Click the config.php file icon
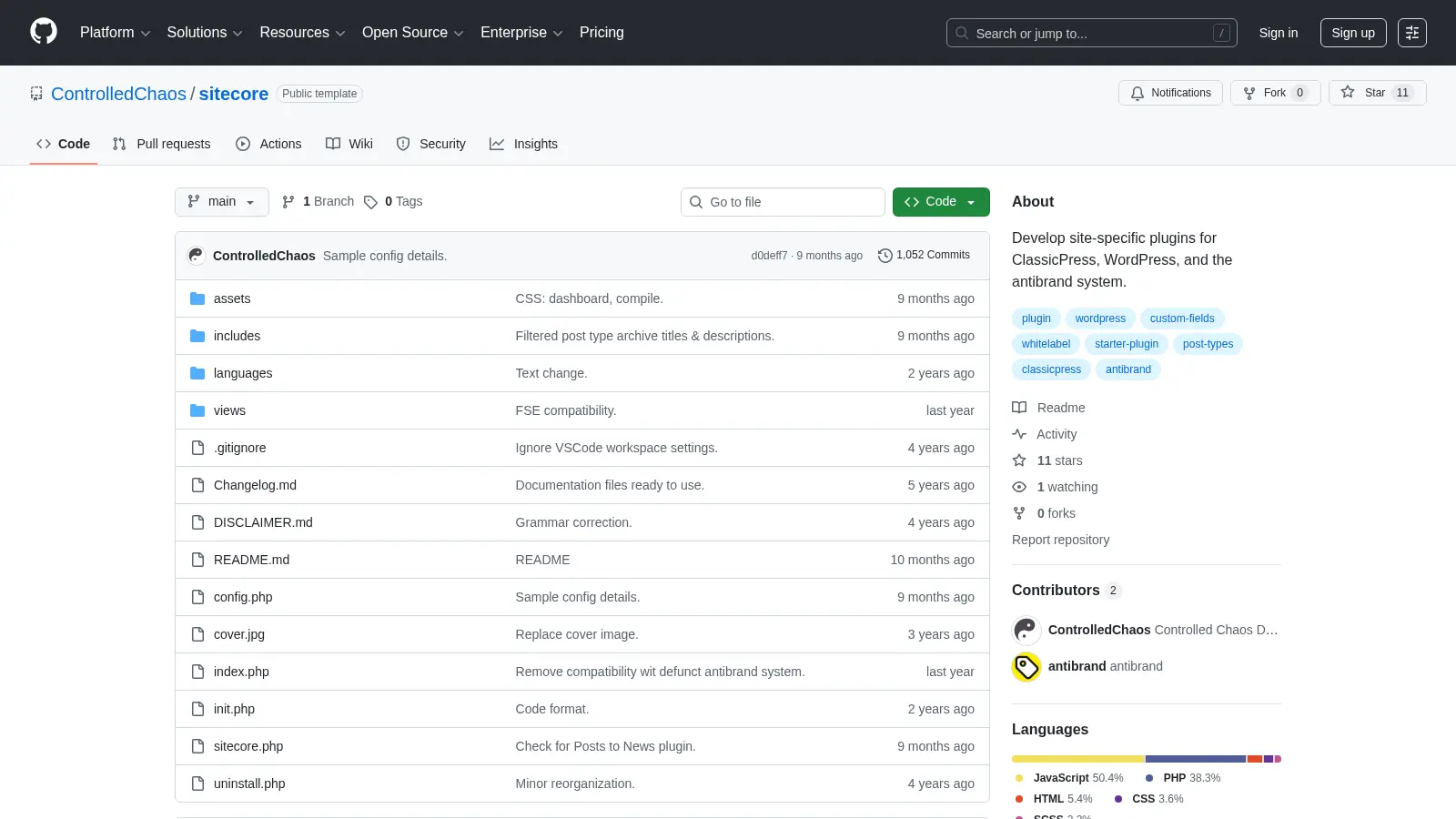Viewport: 1456px width, 819px height. point(197,597)
